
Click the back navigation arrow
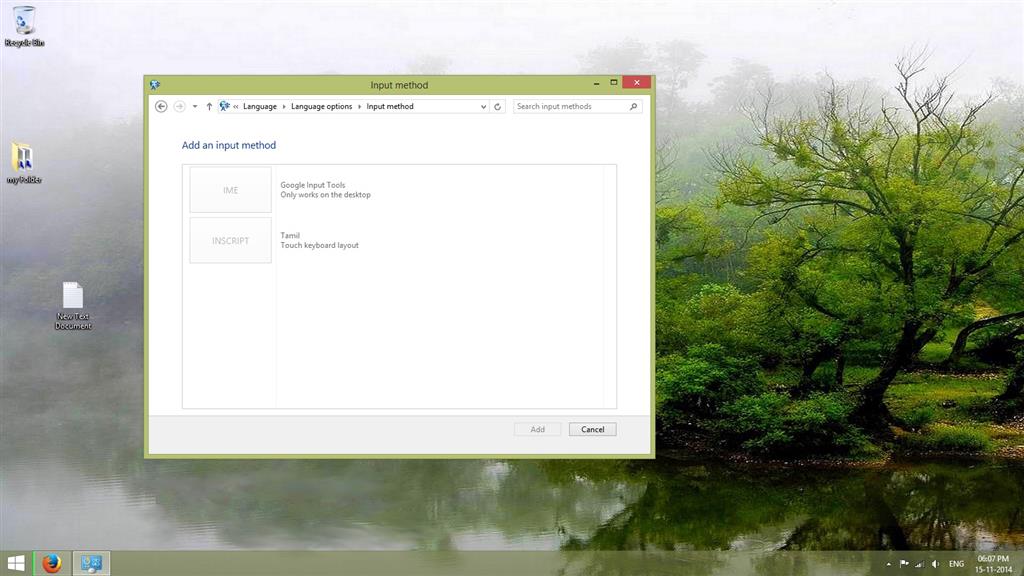pyautogui.click(x=161, y=106)
